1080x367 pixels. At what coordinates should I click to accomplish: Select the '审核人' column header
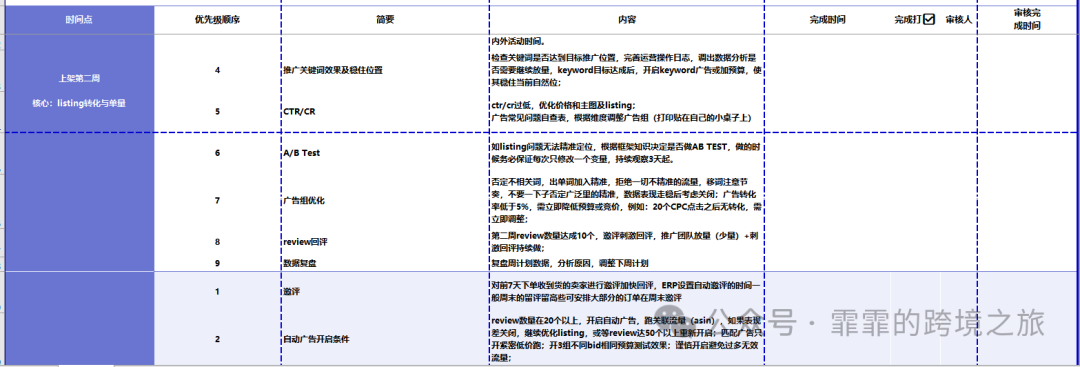pyautogui.click(x=958, y=20)
